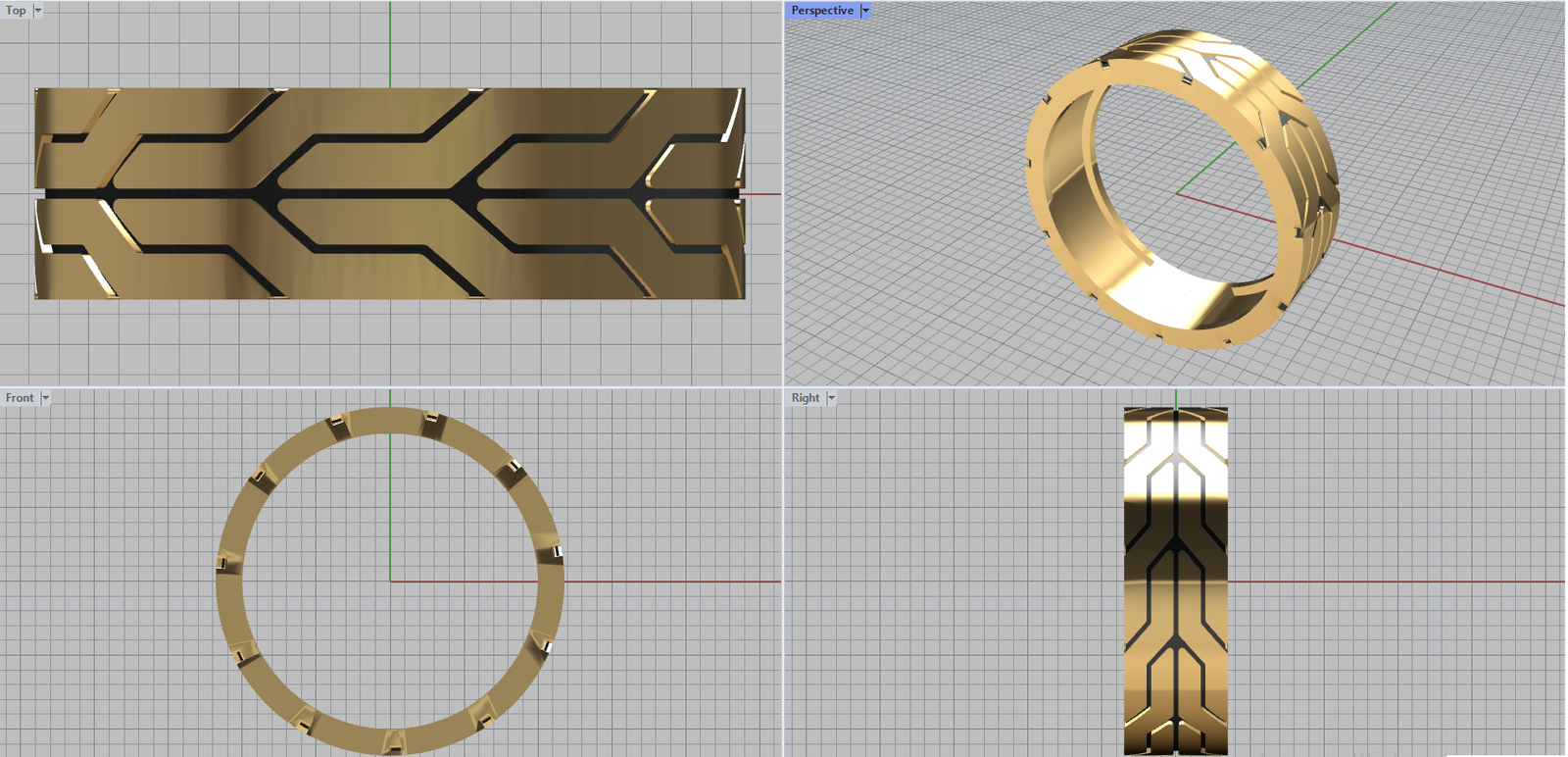Select the Front viewport title label
The width and height of the screenshot is (1568, 757).
coord(20,398)
